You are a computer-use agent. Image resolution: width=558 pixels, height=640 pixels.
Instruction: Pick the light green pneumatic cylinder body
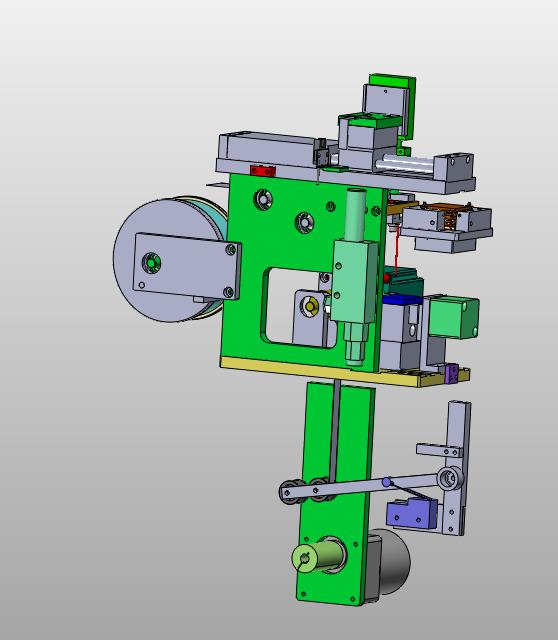354,282
